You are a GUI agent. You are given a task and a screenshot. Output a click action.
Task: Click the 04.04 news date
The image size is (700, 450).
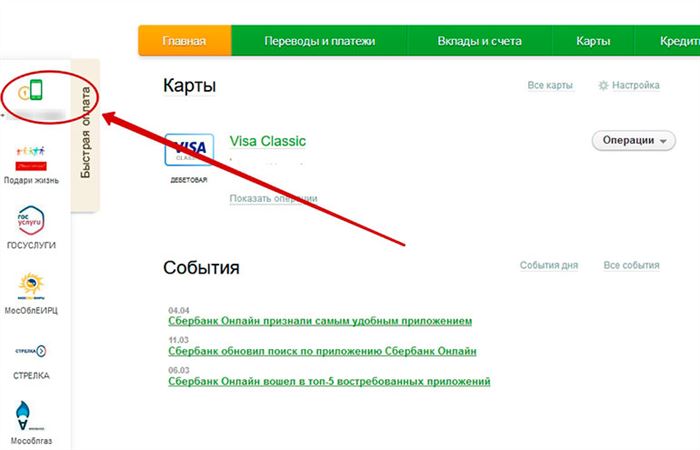coord(179,310)
